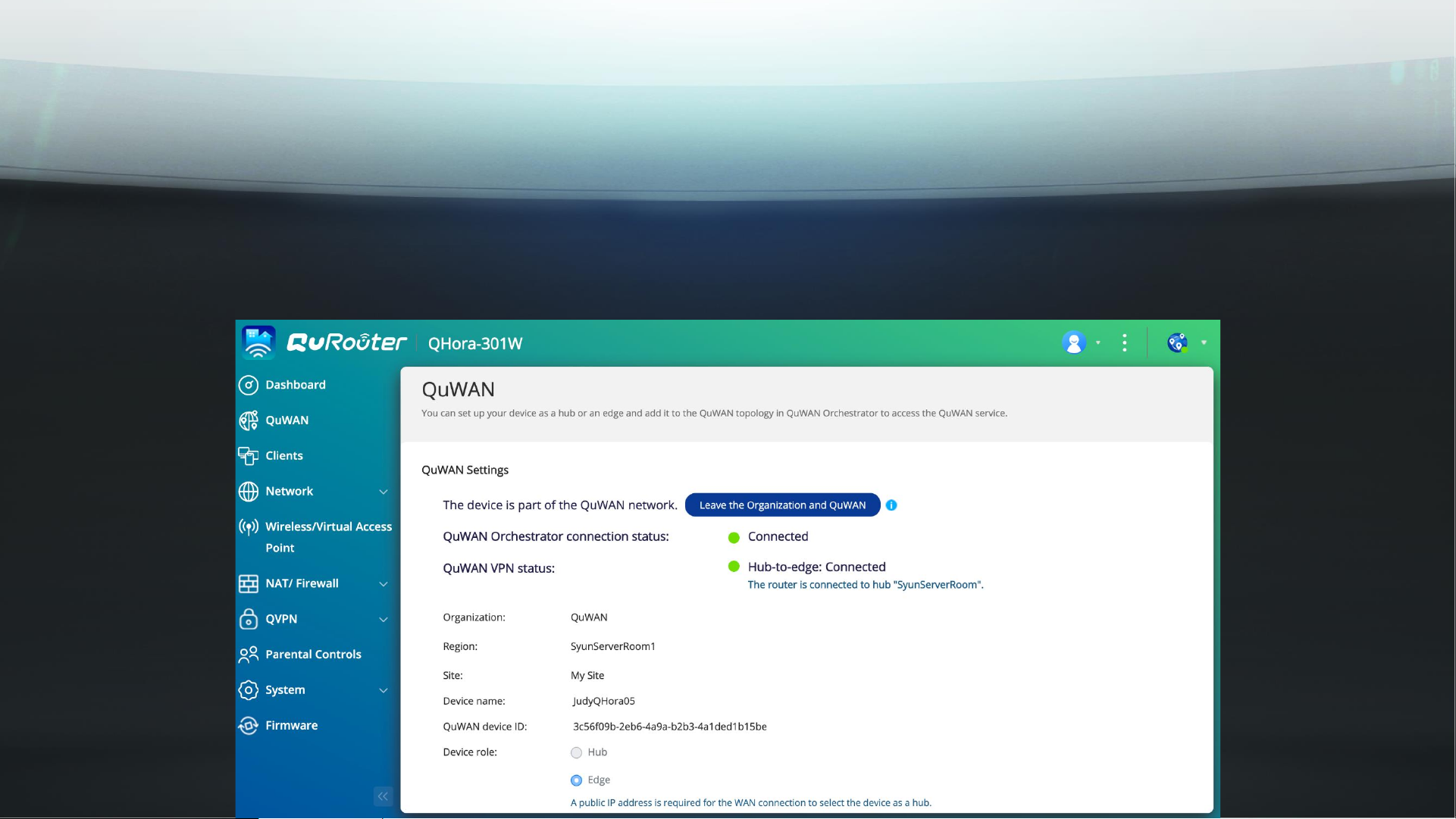Click the Network globe icon

(x=249, y=492)
